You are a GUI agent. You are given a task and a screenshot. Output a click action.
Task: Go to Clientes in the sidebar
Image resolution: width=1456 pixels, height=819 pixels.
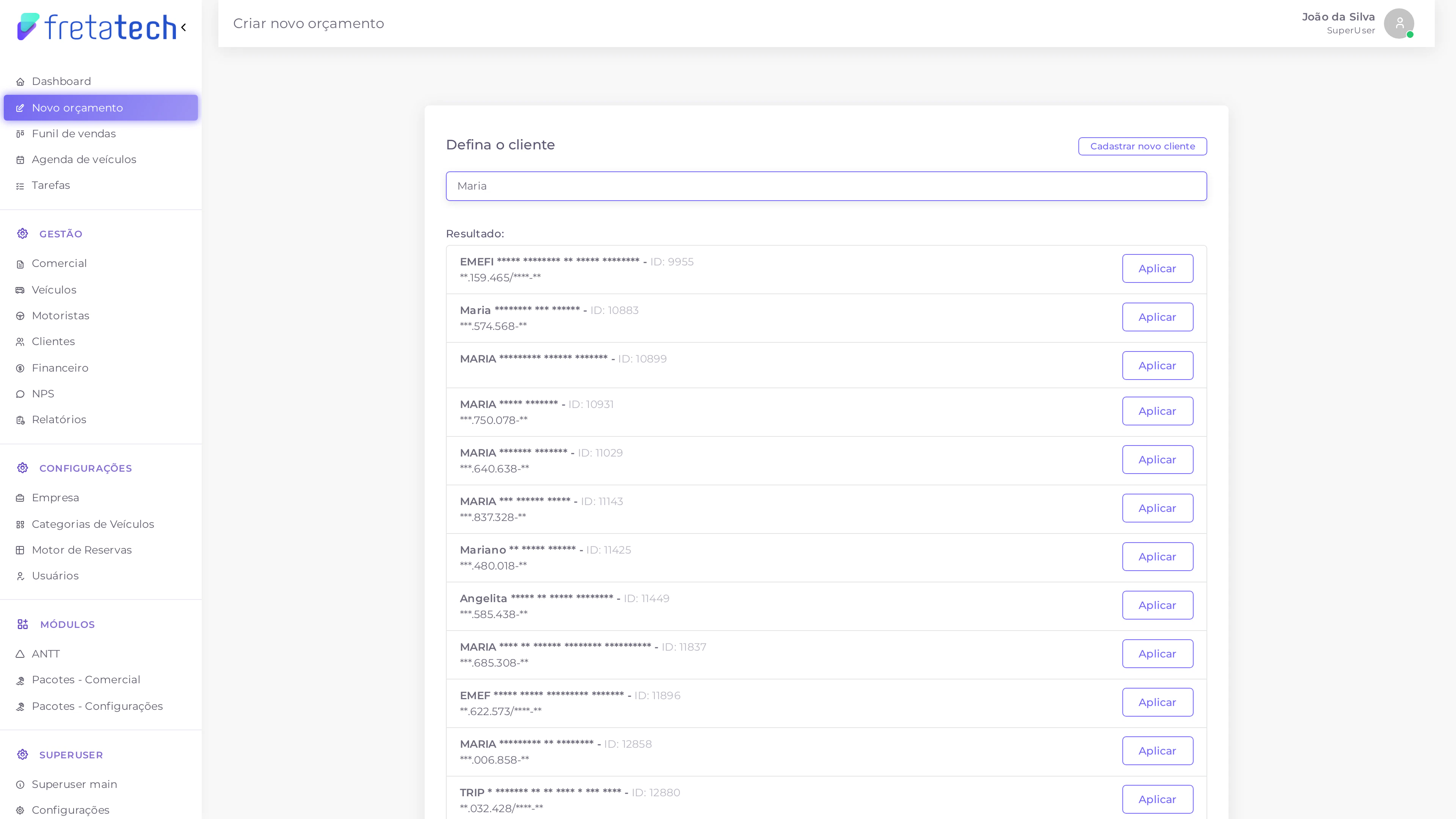click(x=53, y=341)
